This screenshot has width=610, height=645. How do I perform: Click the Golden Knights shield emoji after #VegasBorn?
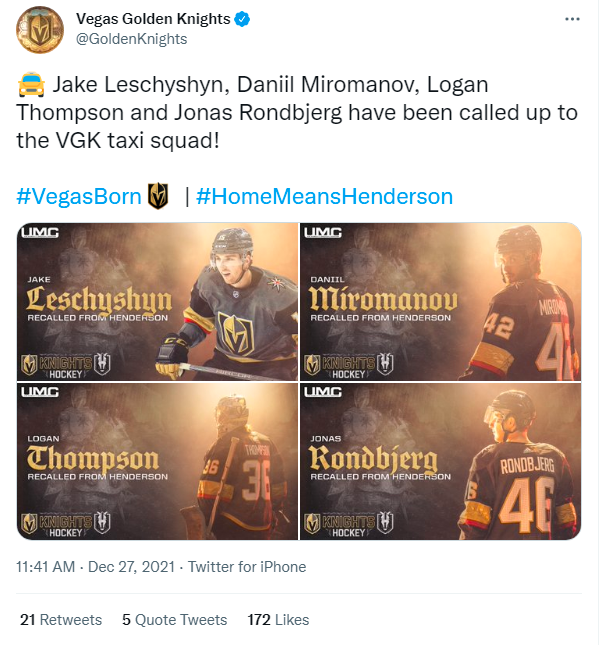(158, 196)
